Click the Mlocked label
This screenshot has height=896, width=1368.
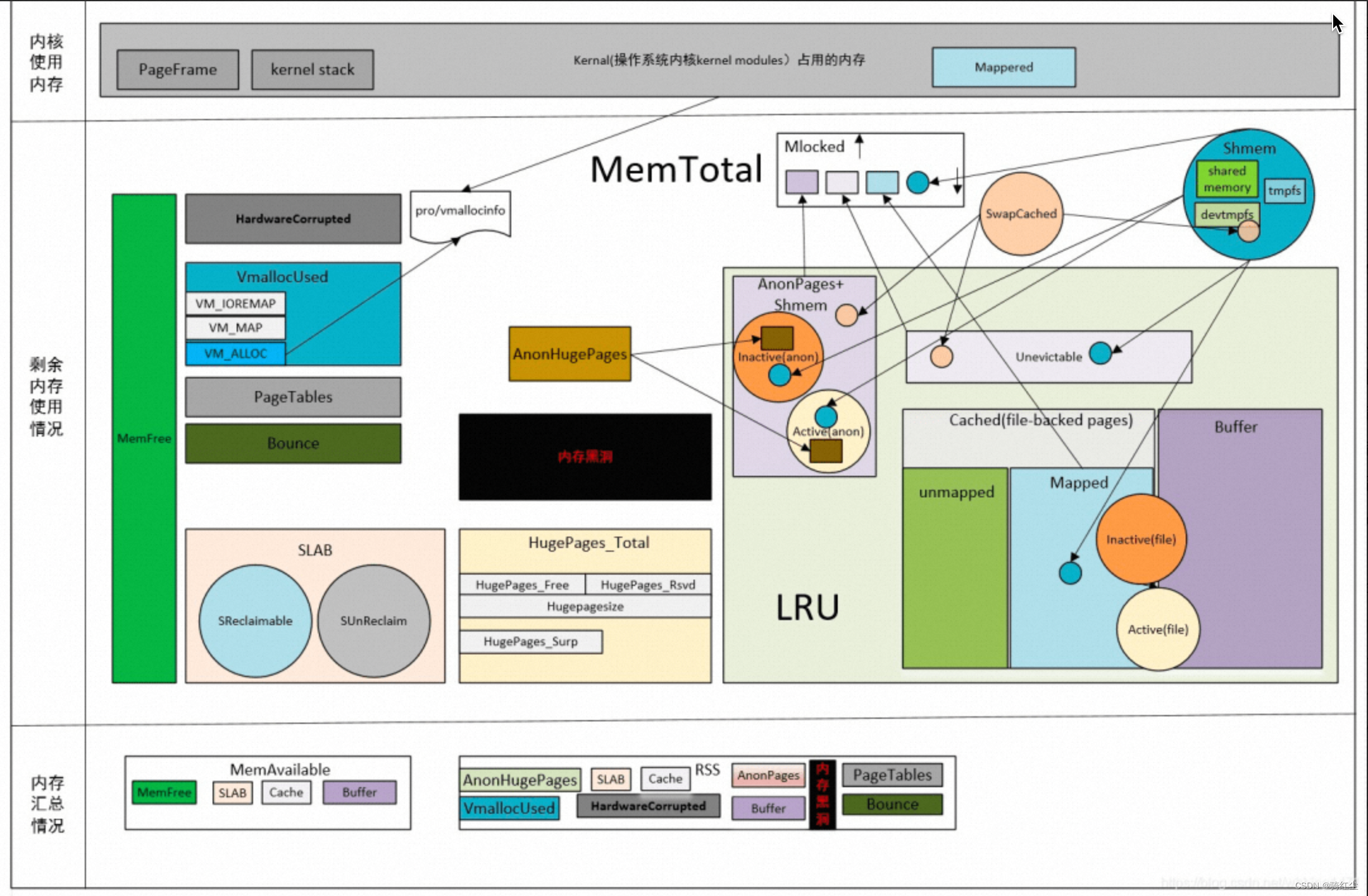tap(814, 146)
